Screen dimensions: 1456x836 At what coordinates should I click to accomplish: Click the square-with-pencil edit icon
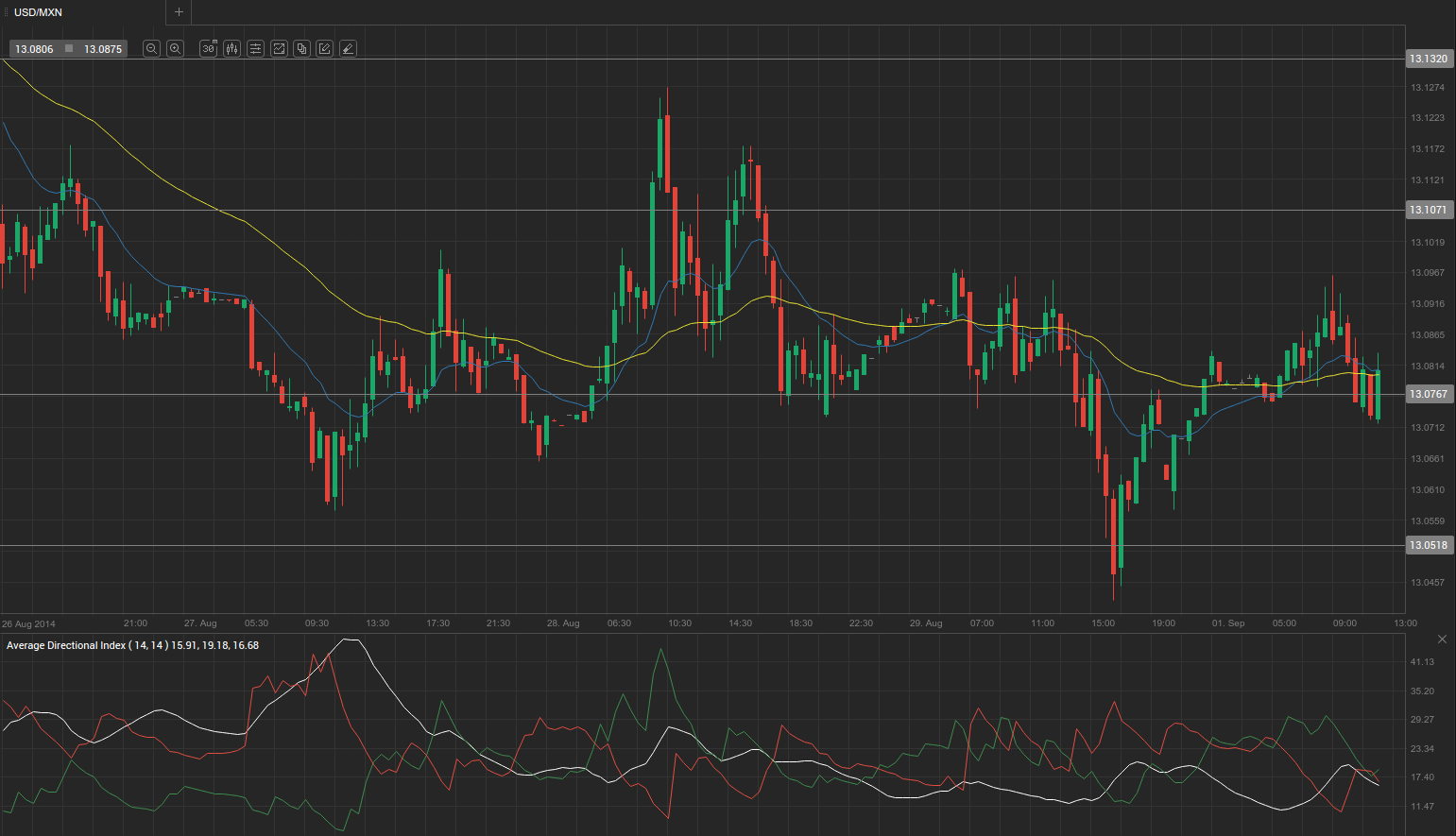(325, 49)
